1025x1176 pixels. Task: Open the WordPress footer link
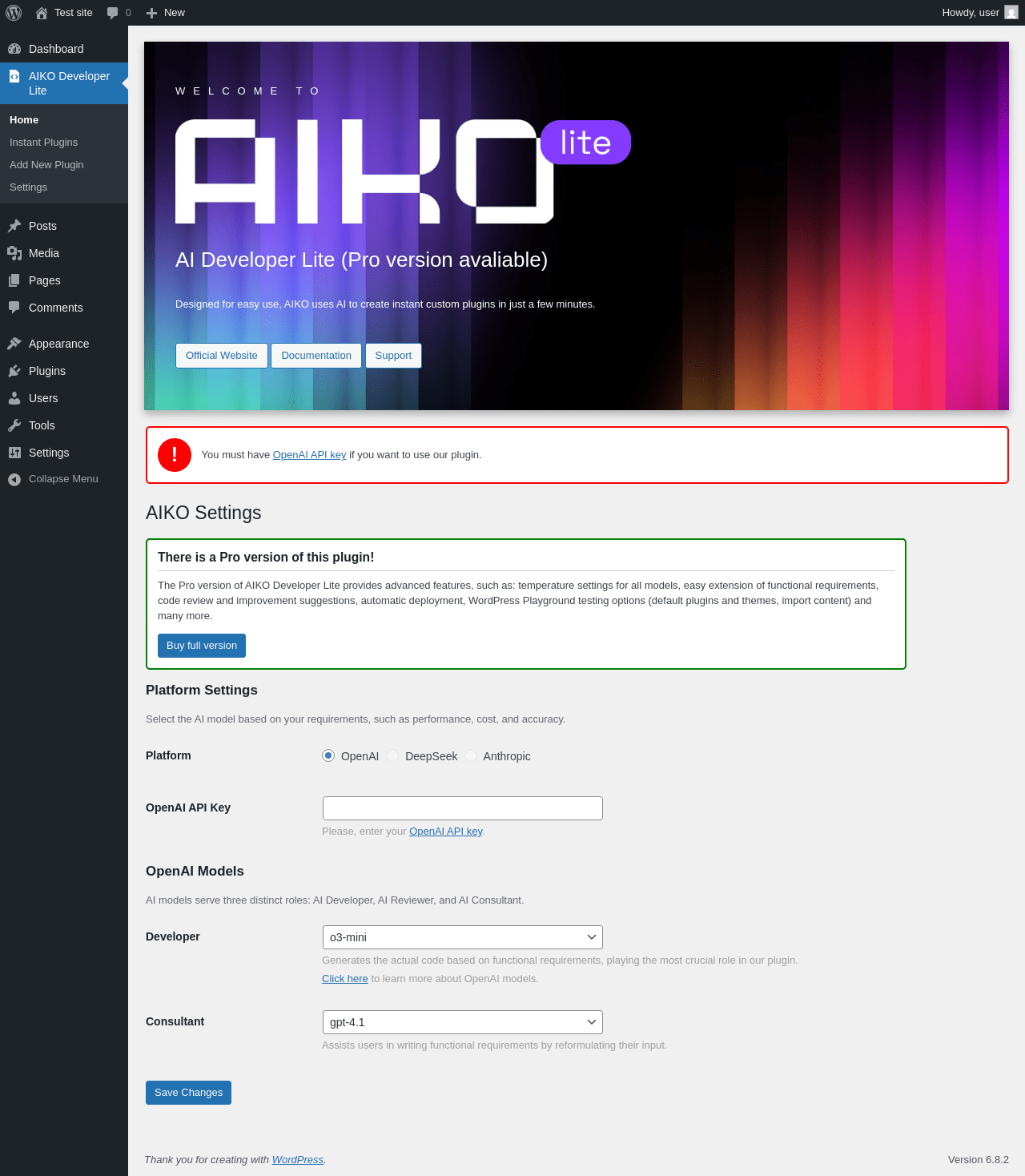pos(298,1160)
